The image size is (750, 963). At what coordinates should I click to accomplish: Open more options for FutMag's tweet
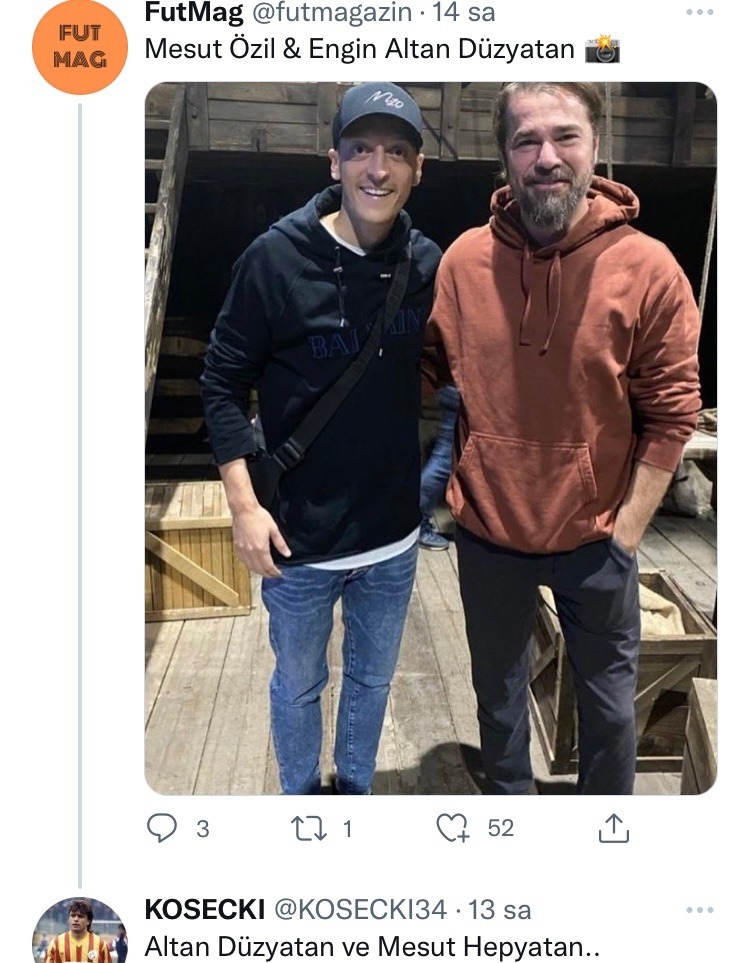coord(700,13)
